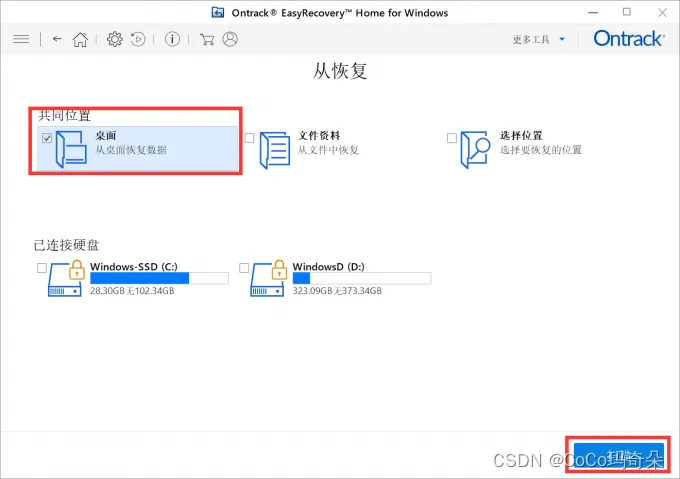
Task: Check the 文件资料 checkbox
Action: pyautogui.click(x=249, y=138)
